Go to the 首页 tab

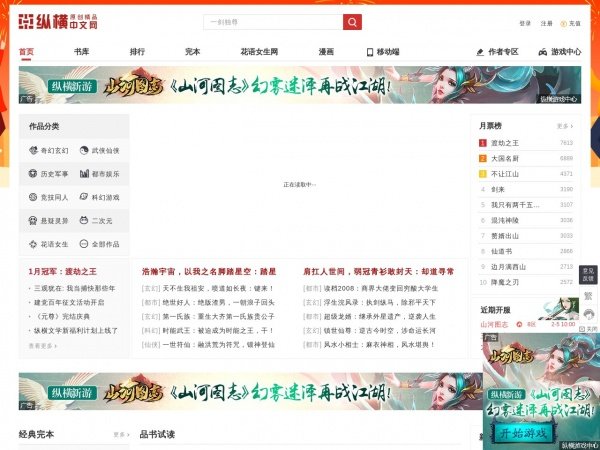(26, 52)
